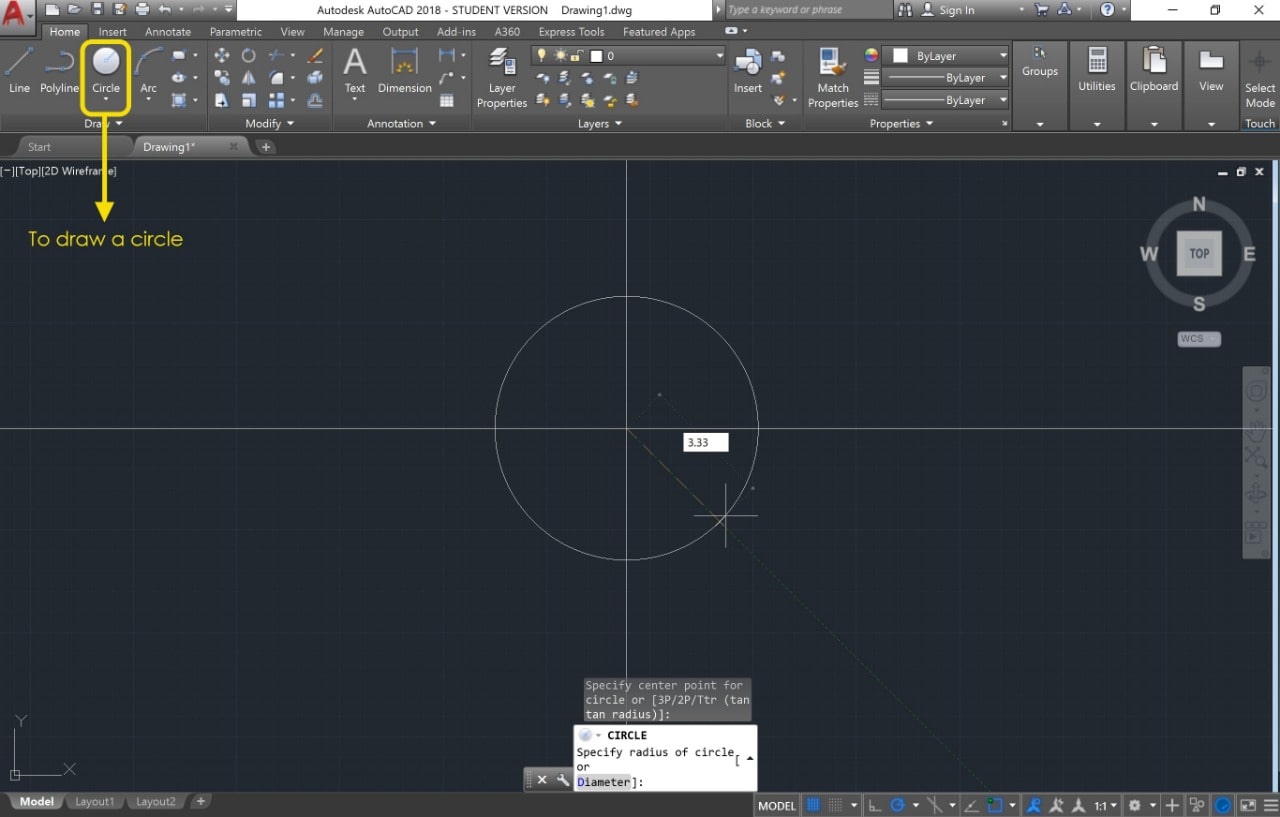The width and height of the screenshot is (1280, 817).
Task: Open the Manage ribbon tab
Action: [x=343, y=32]
